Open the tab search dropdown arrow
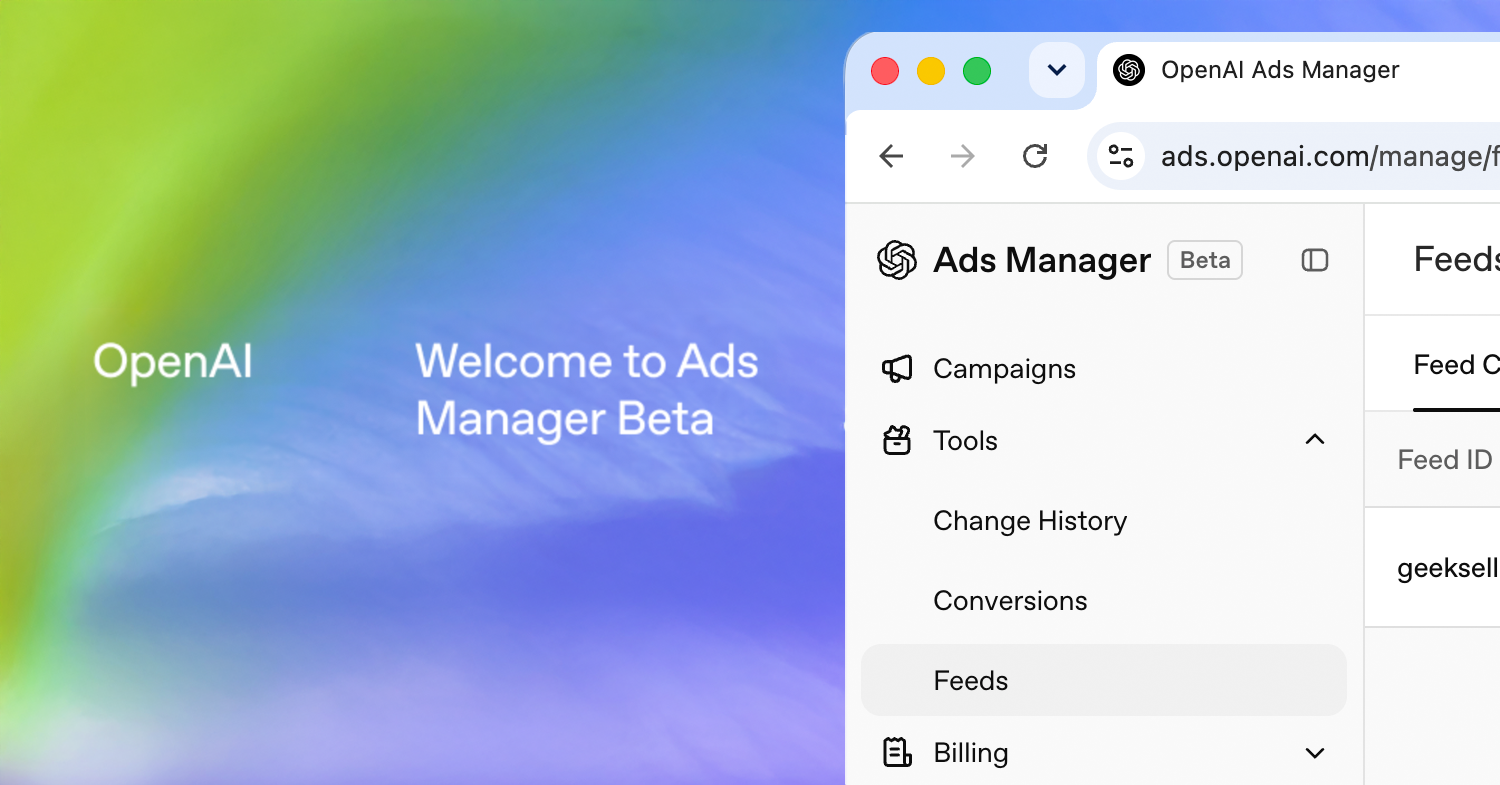This screenshot has height=785, width=1500. [1057, 70]
